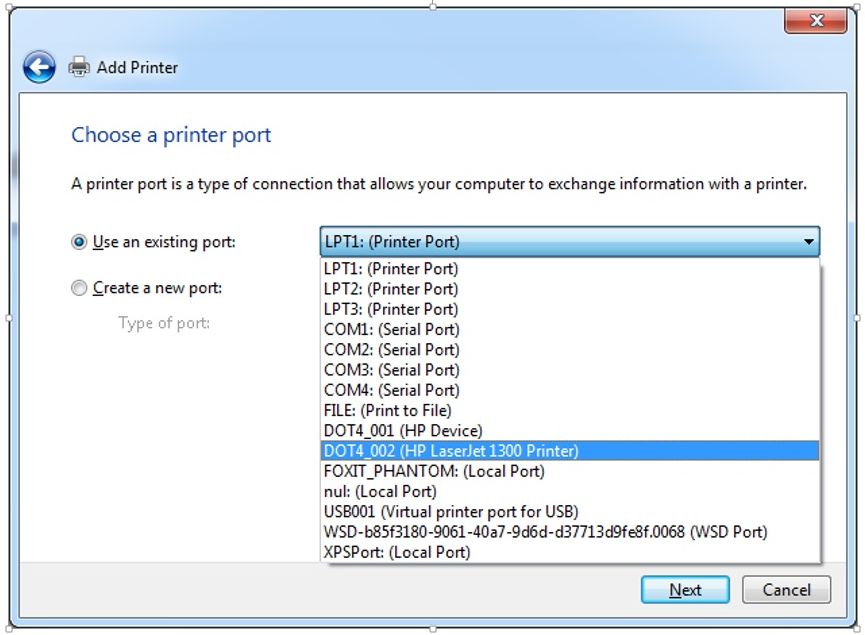Select DOT4_001 (HP Device) port
The image size is (865, 635).
coord(570,431)
